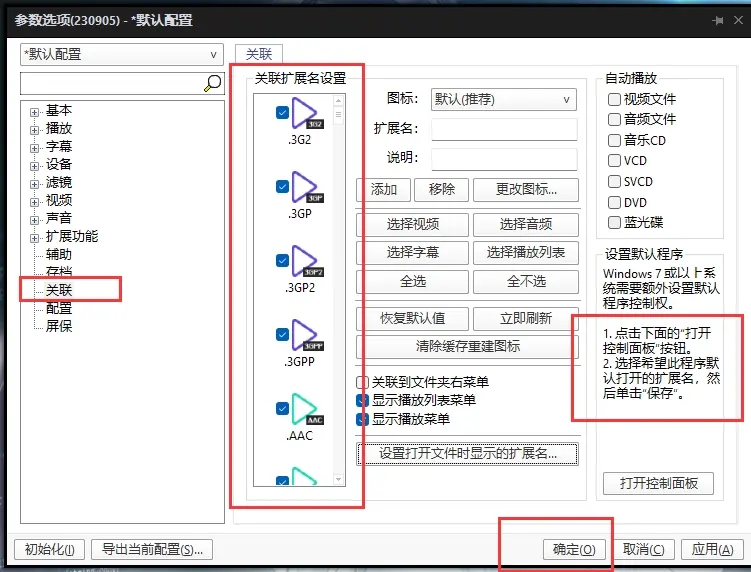Expand the 播放 tree node

34,130
